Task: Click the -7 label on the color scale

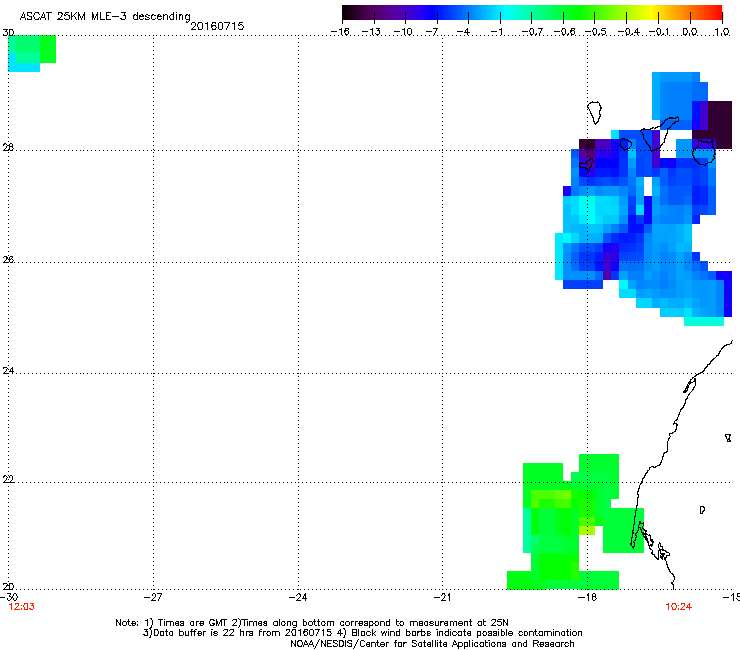Action: 431,32
